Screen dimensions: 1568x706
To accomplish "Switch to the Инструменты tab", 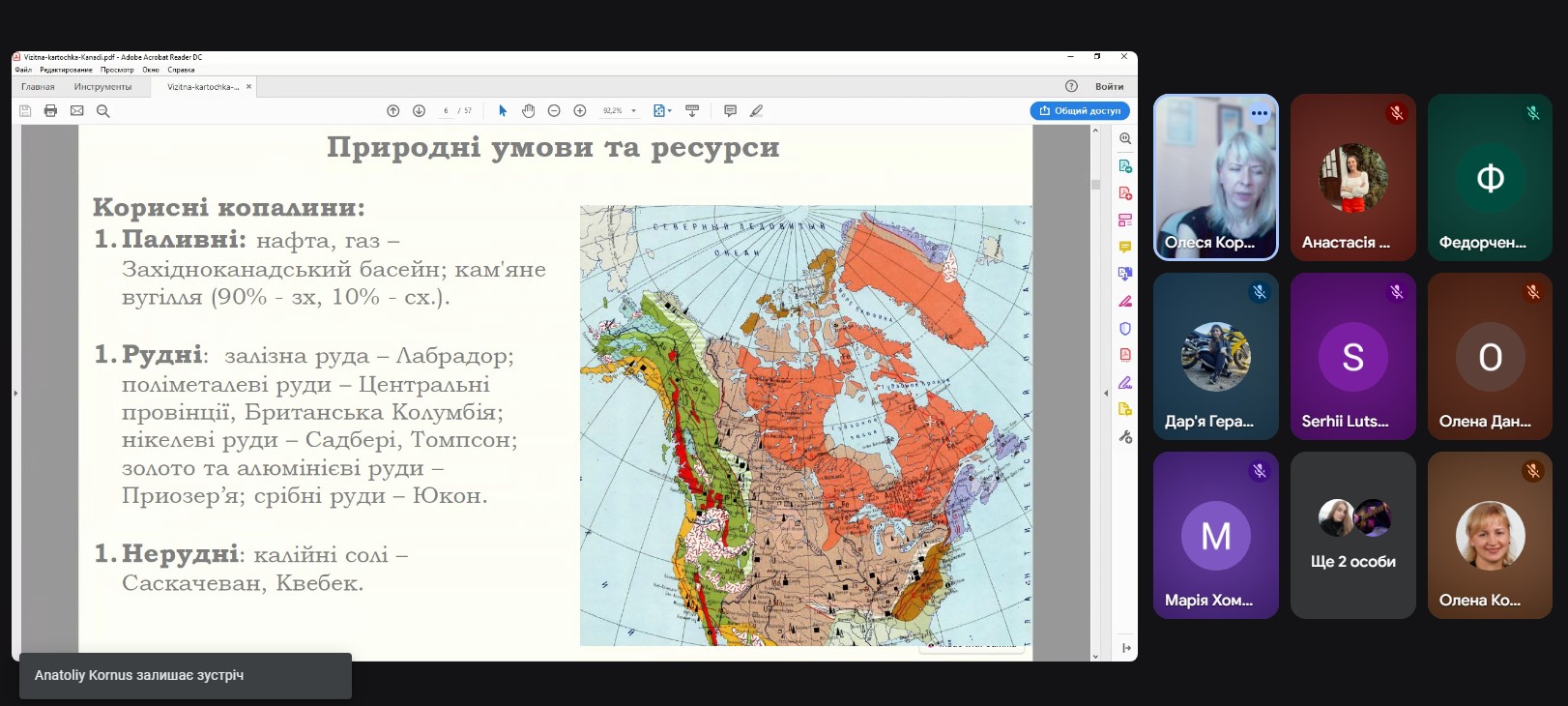I will click(102, 87).
